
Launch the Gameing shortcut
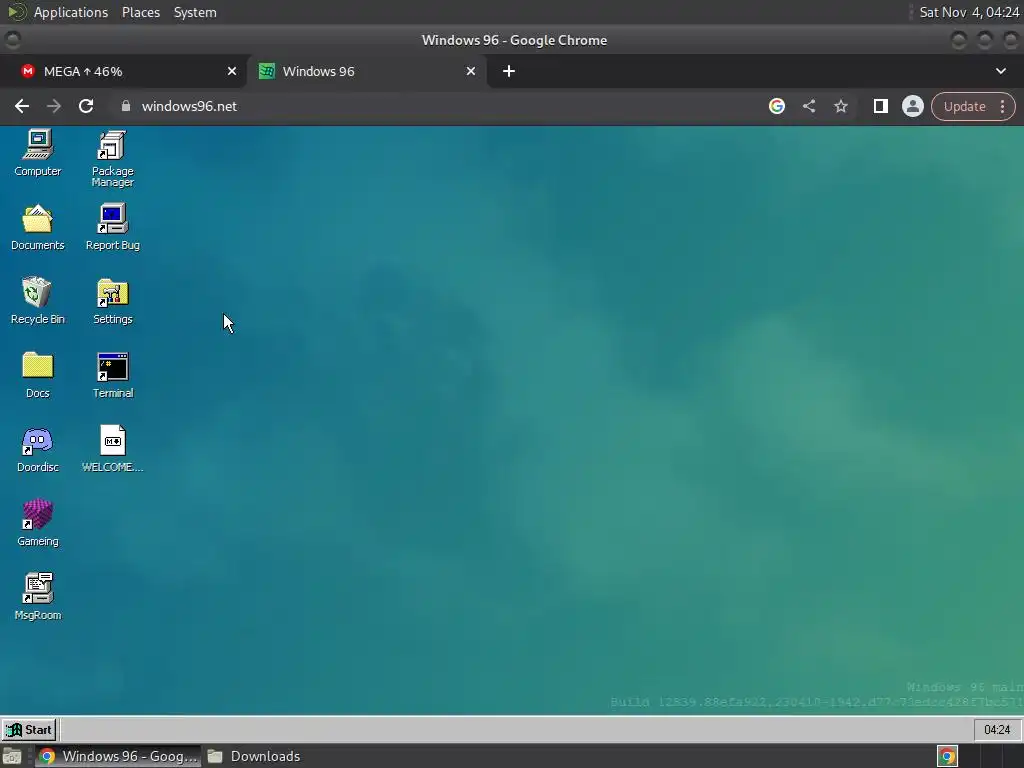pyautogui.click(x=38, y=523)
